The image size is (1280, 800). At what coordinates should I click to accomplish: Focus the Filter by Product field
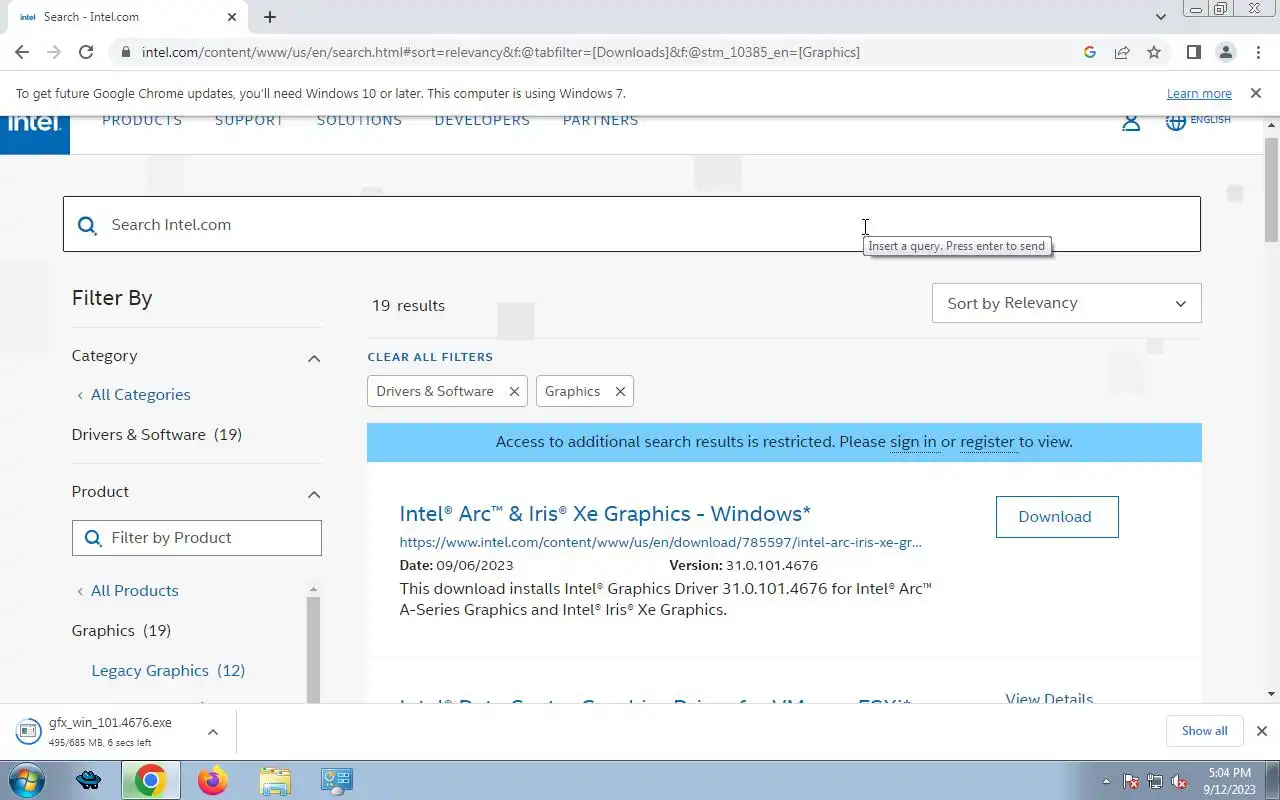(197, 538)
